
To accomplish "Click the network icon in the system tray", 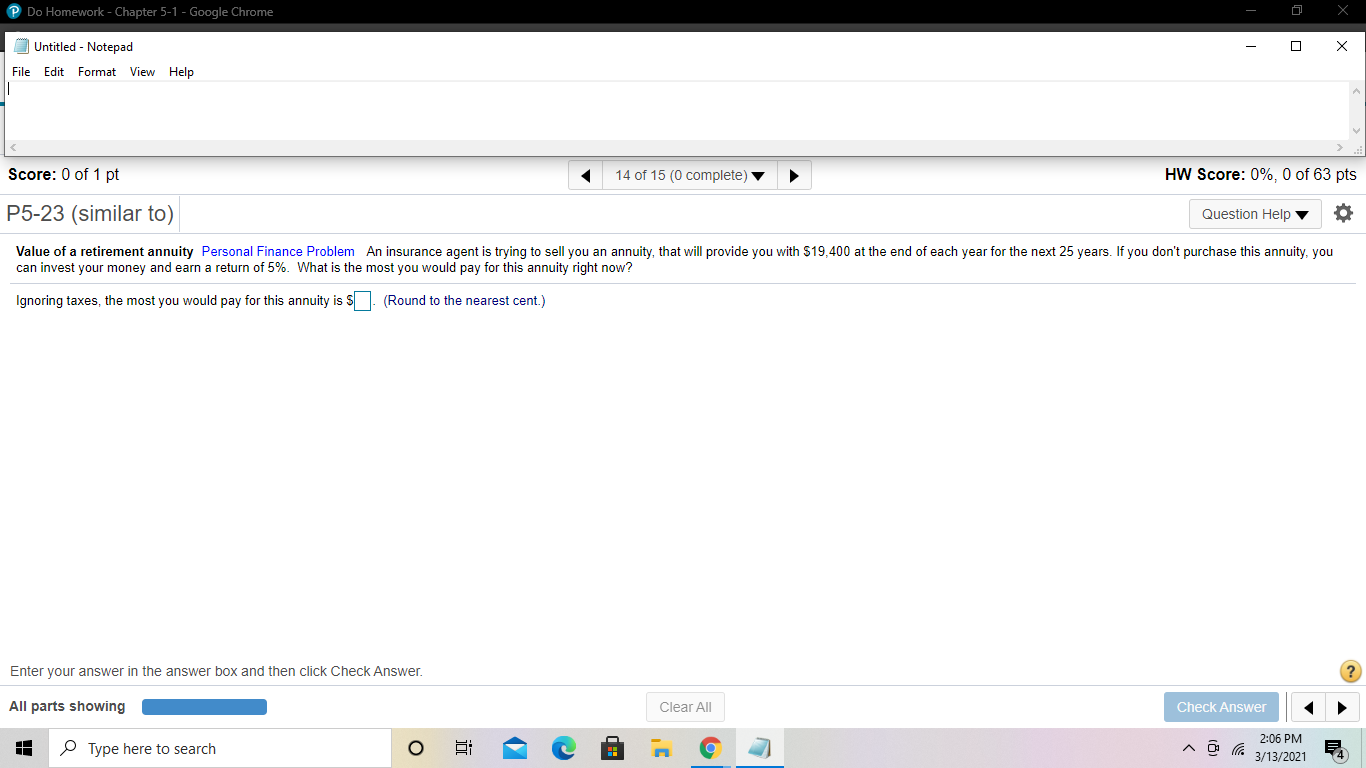I will click(x=1237, y=748).
